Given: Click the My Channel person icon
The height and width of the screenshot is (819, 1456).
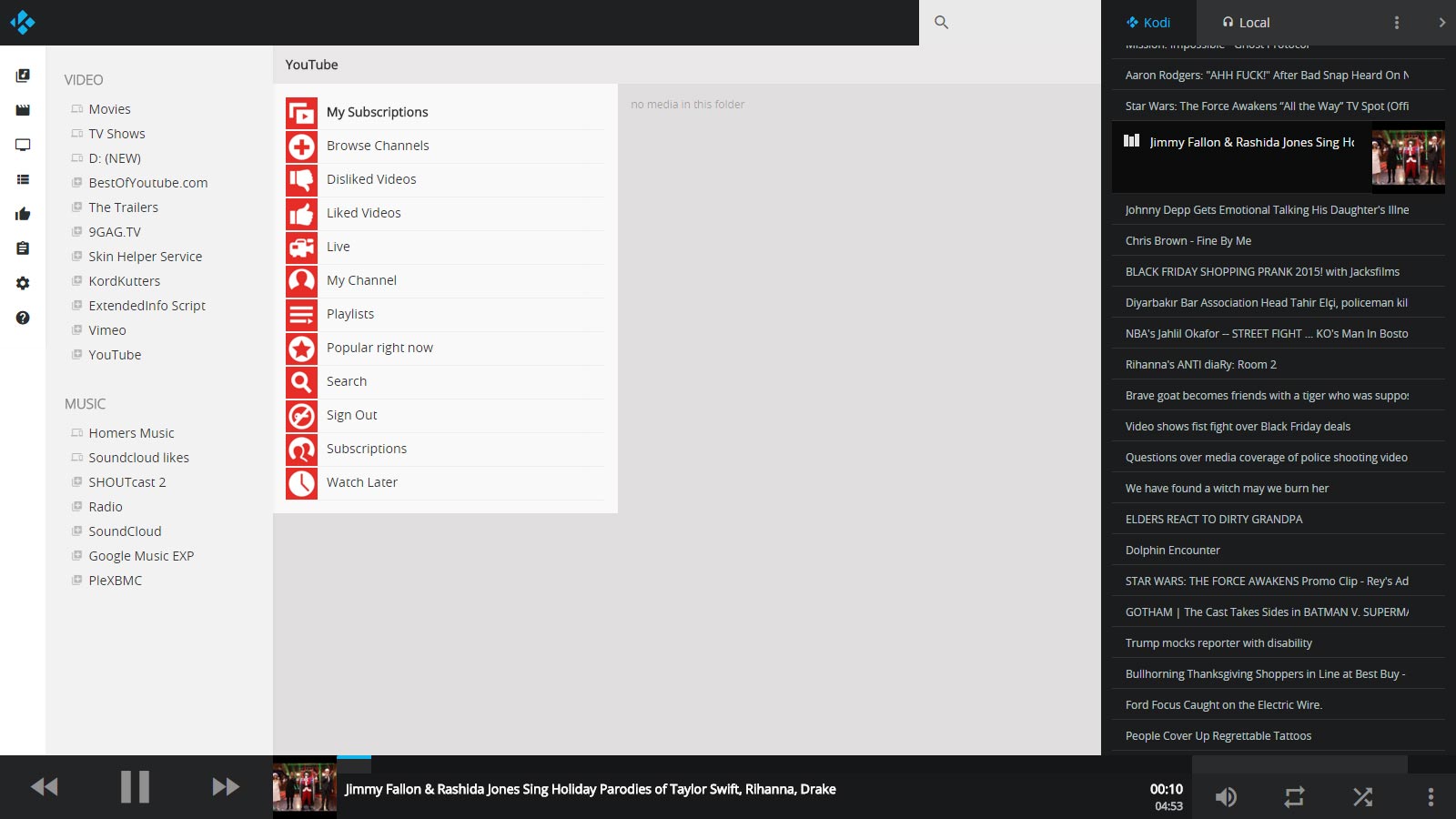Looking at the screenshot, I should 301,280.
